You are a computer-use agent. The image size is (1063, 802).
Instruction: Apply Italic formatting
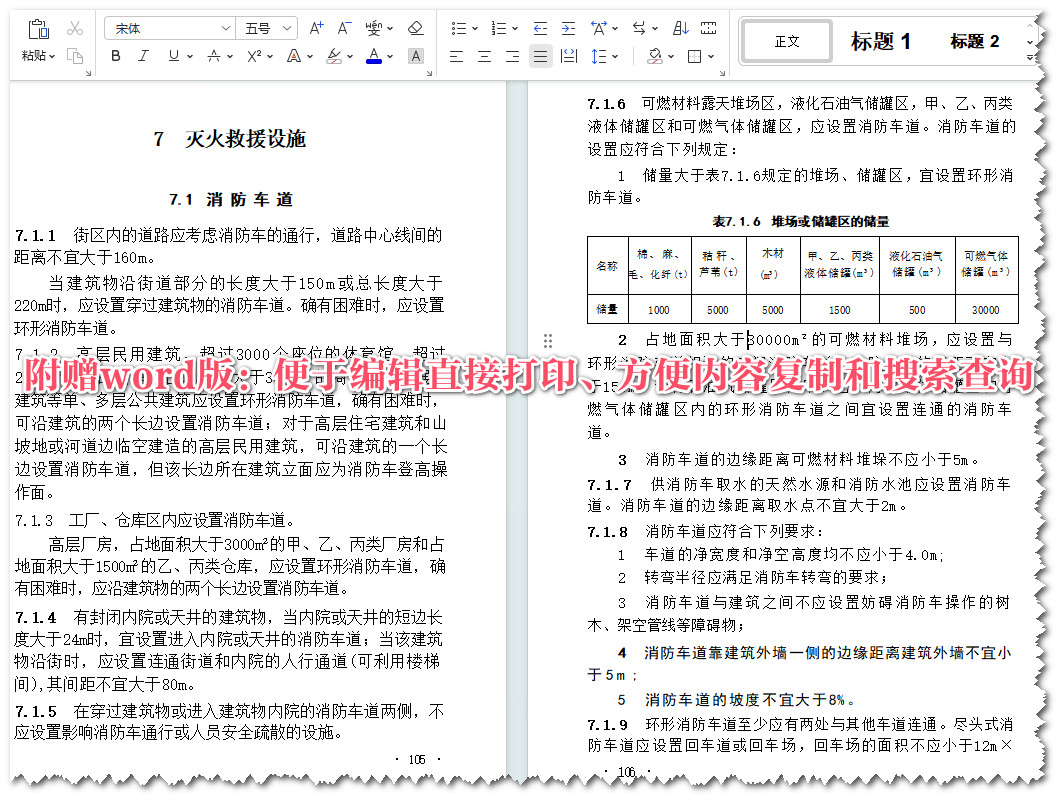143,55
